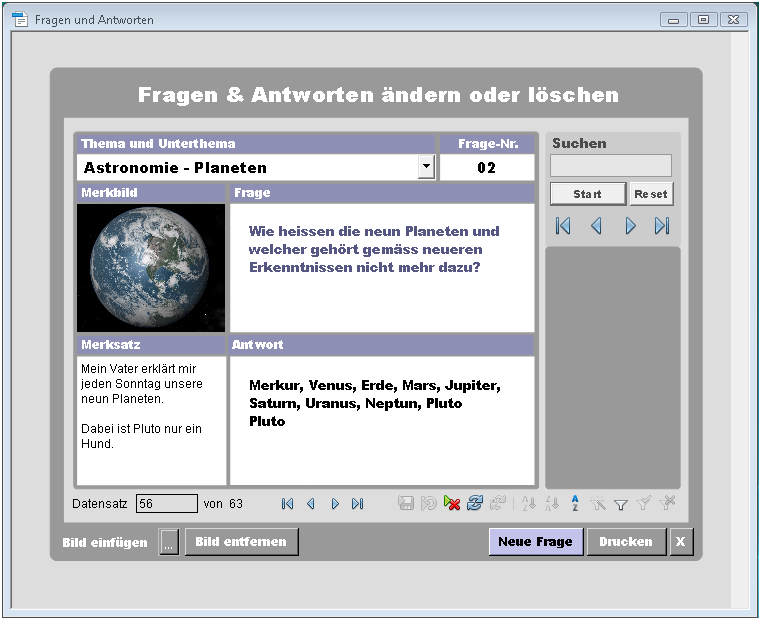The width and height of the screenshot is (761, 620).
Task: Go to previous record in bottom navigation
Action: click(310, 504)
